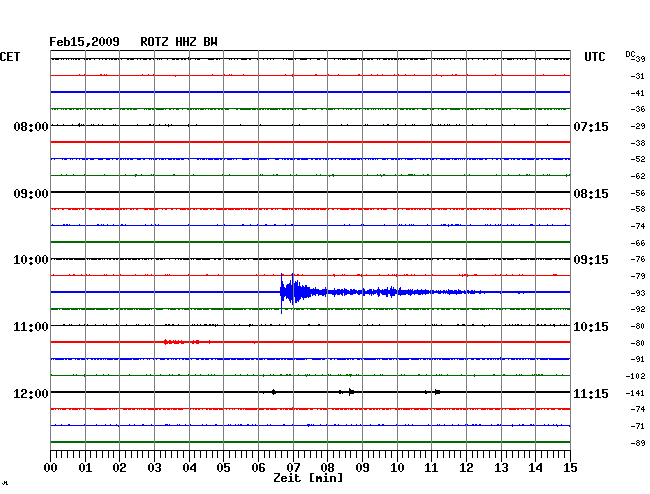Click the 06 minute axis tick label
The height and width of the screenshot is (494, 650).
258,468
